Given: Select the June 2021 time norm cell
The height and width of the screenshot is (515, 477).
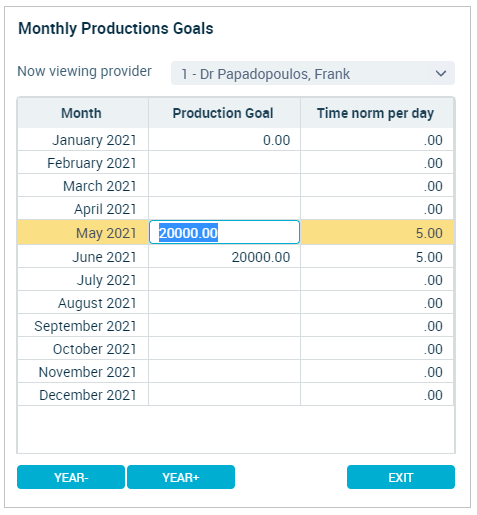Looking at the screenshot, I should (x=377, y=257).
